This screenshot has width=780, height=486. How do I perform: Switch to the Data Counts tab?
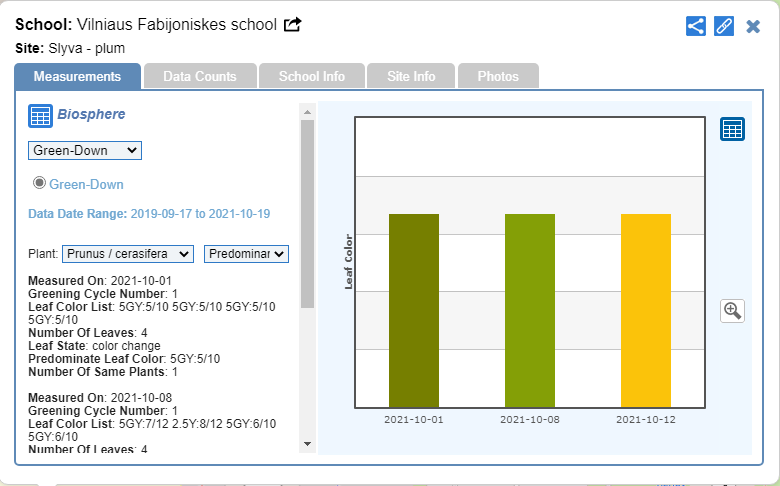point(200,76)
